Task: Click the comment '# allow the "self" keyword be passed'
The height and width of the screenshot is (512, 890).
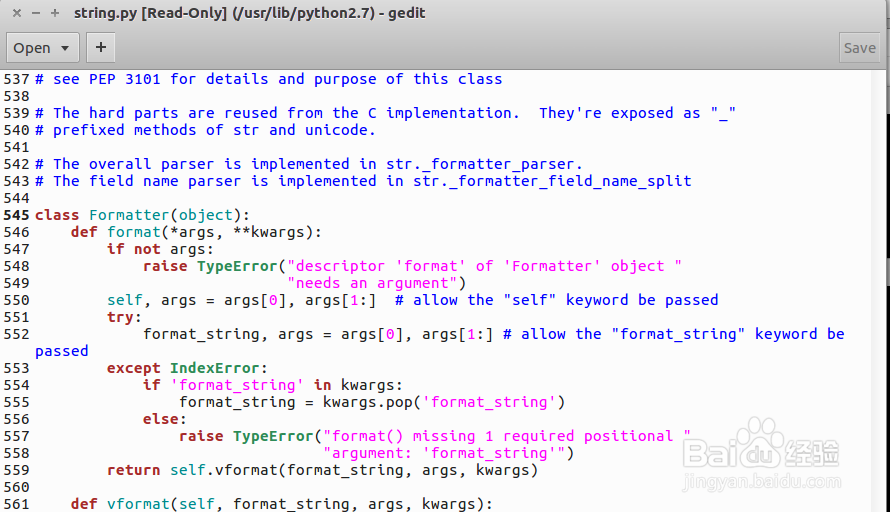Action: [x=557, y=300]
